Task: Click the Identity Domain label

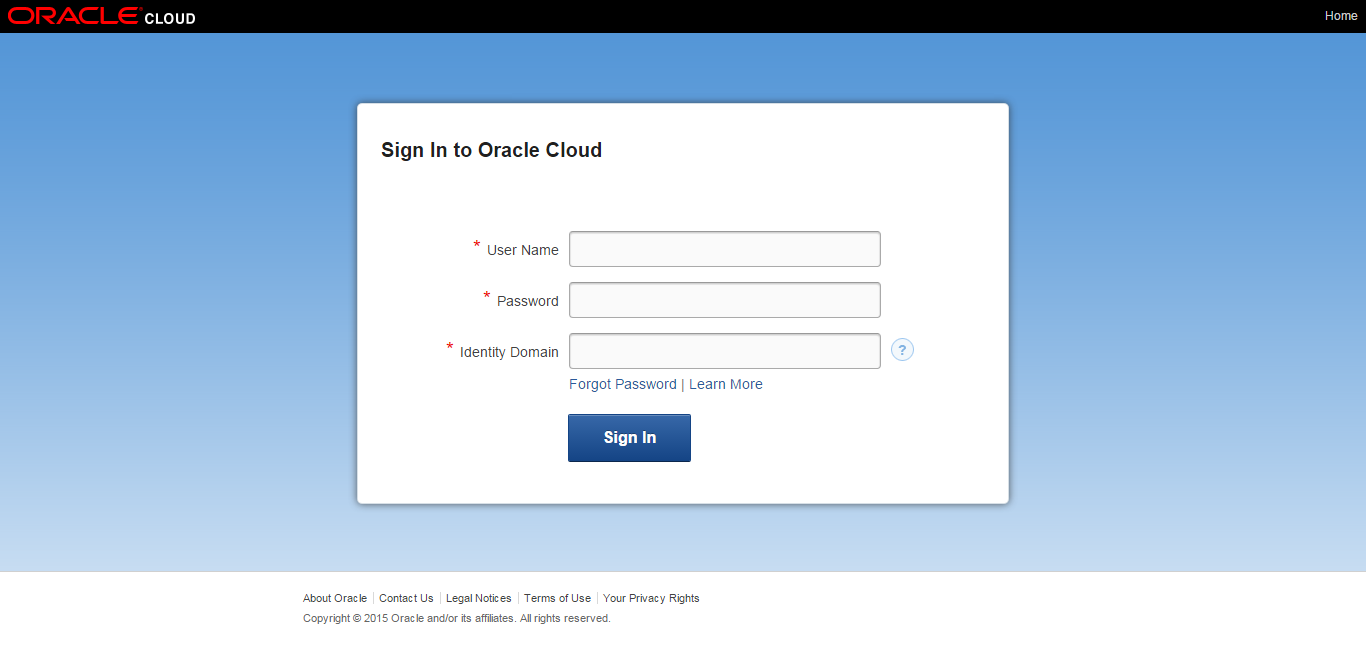Action: tap(509, 352)
